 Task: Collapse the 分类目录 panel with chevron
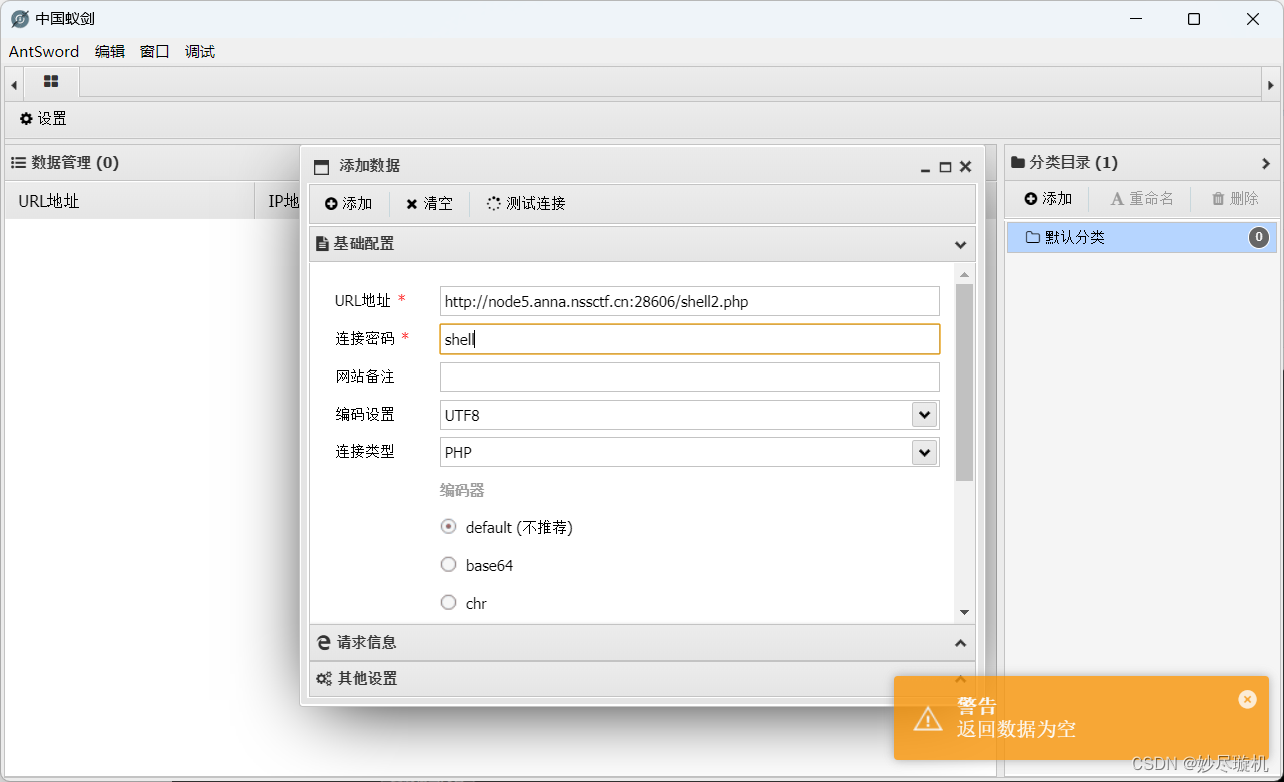[1266, 163]
